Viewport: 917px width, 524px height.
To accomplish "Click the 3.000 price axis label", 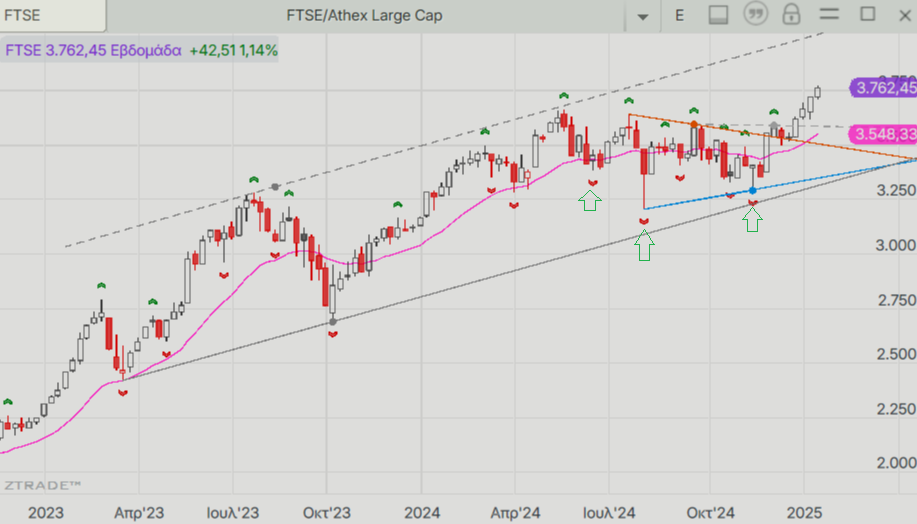I will point(896,245).
